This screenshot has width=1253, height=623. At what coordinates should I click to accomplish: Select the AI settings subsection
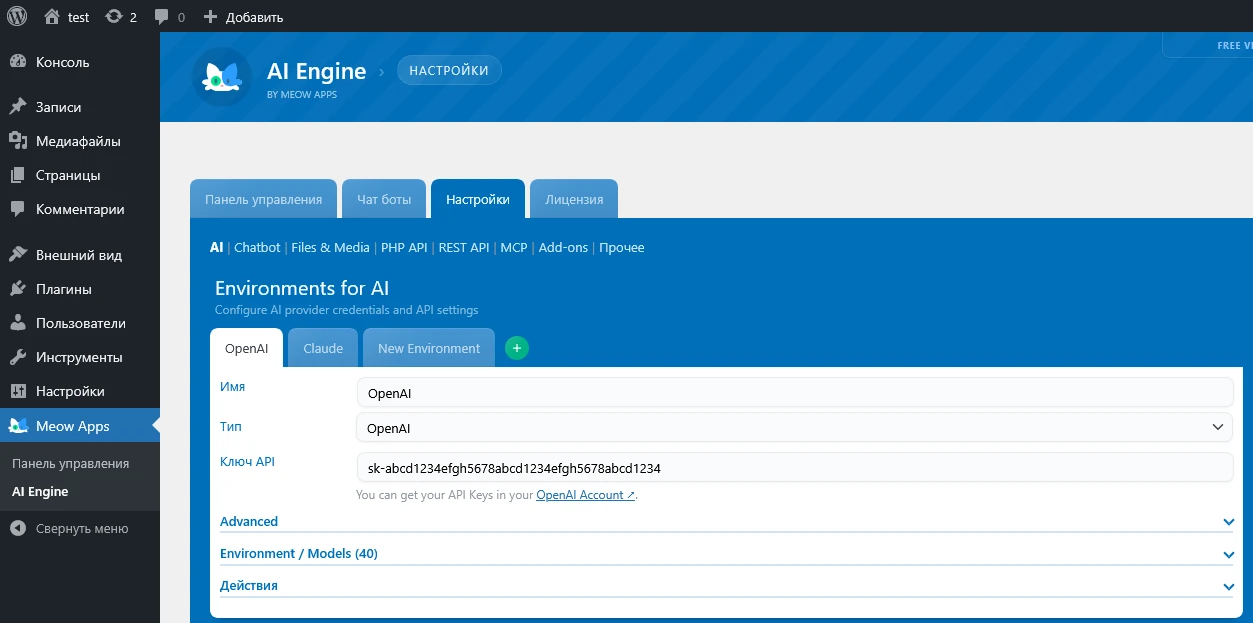click(216, 247)
